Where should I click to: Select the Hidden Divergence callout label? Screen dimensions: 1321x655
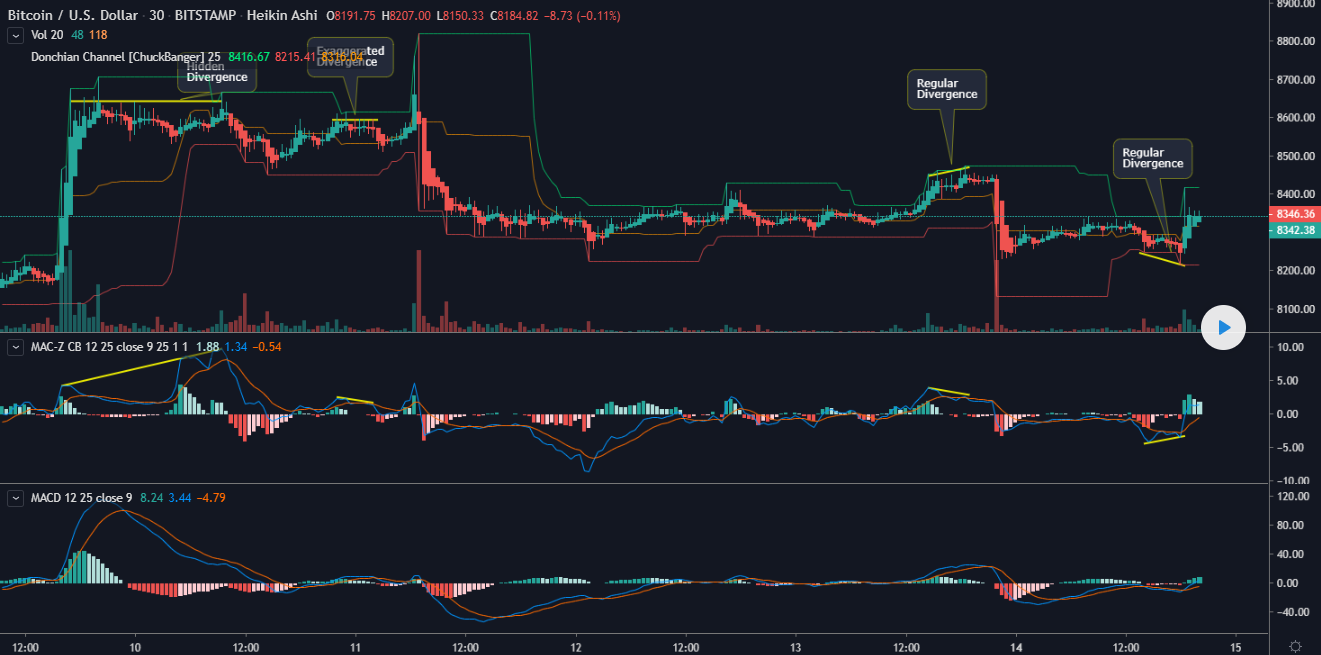pos(216,72)
